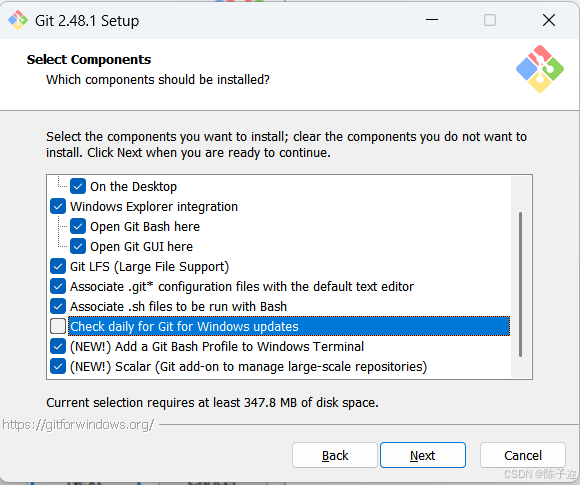
Task: Go to the Next setup page
Action: point(423,455)
